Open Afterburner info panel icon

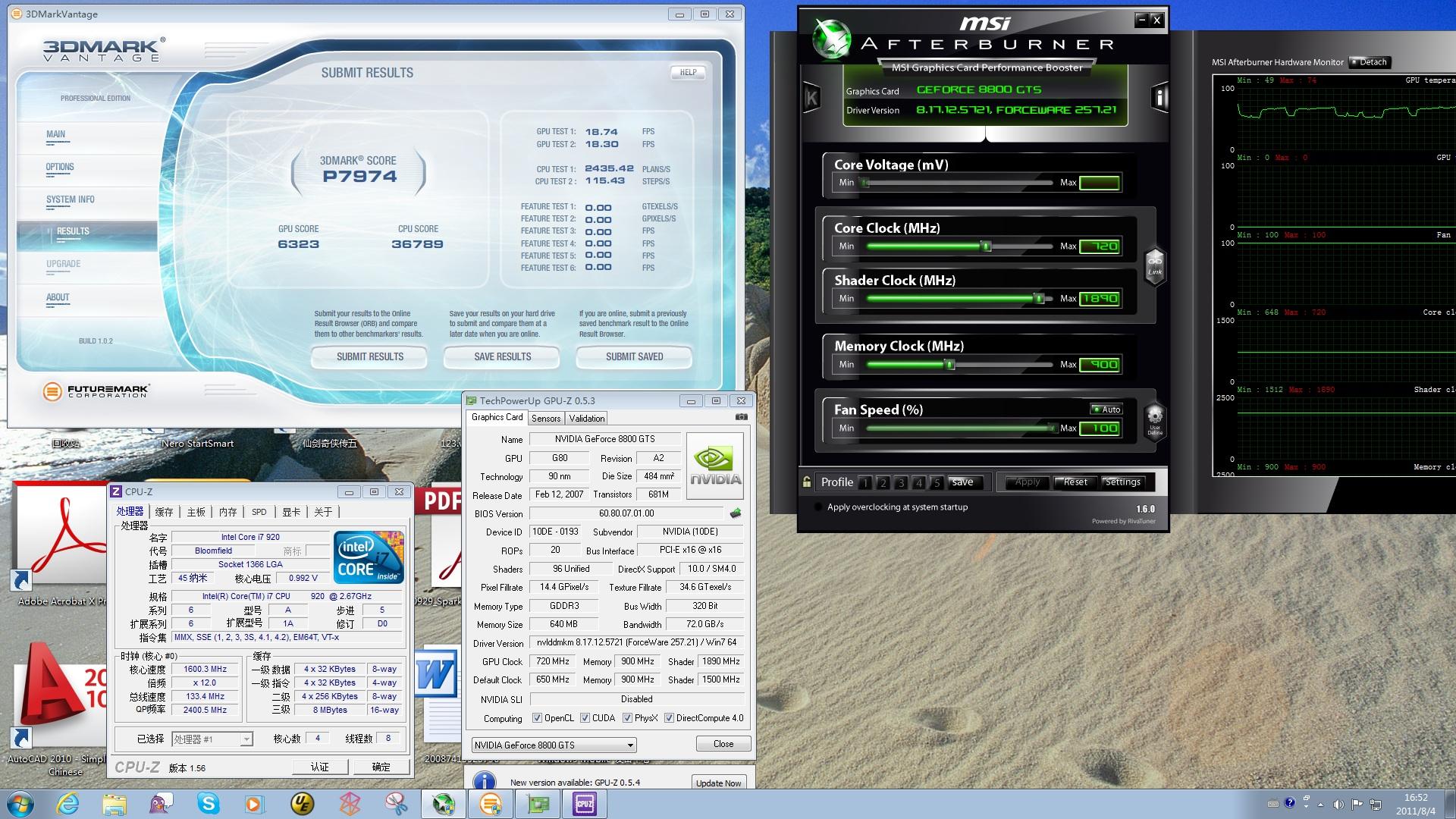[x=1159, y=97]
